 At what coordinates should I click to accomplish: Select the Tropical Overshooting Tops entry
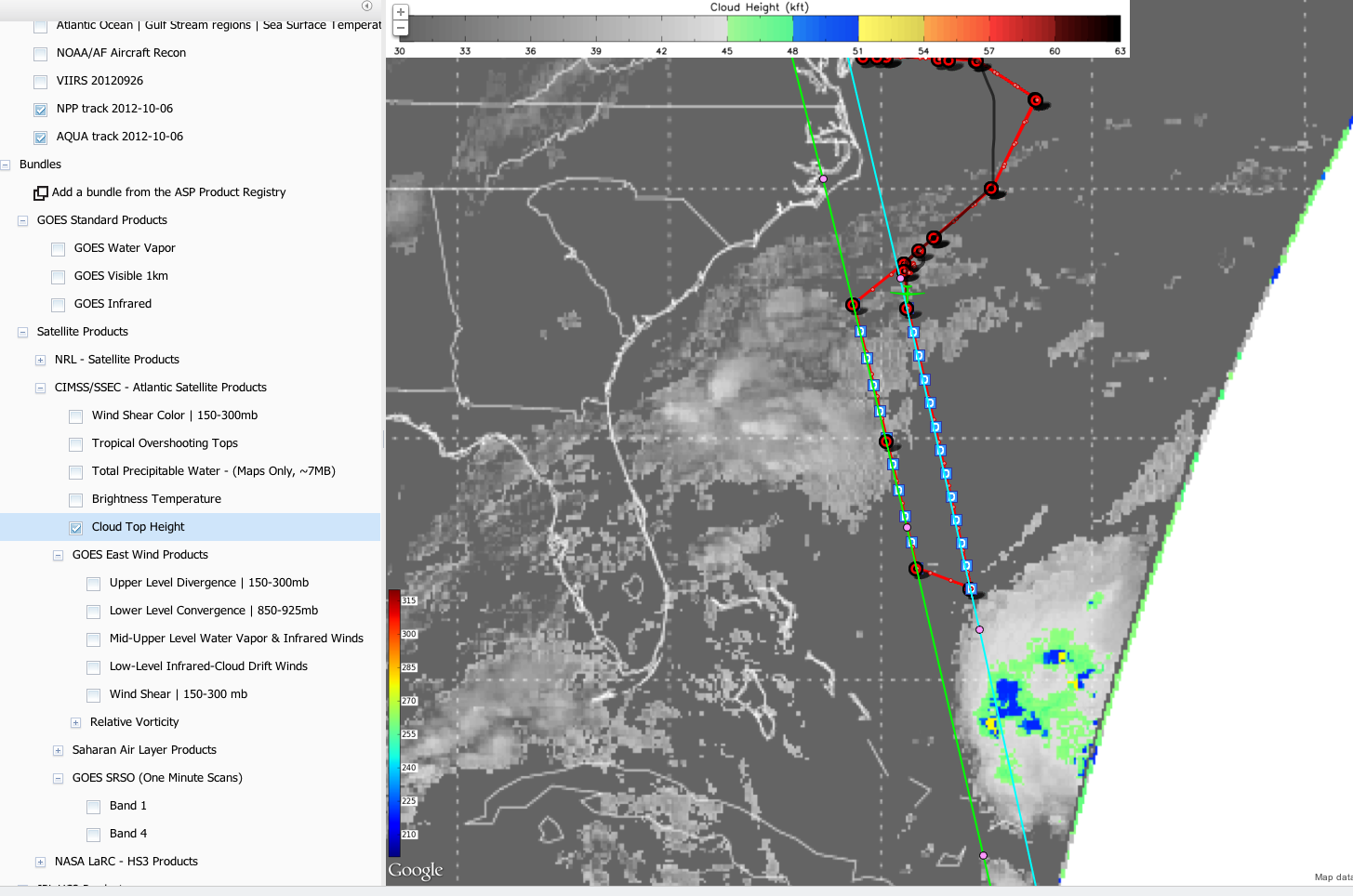[x=165, y=443]
